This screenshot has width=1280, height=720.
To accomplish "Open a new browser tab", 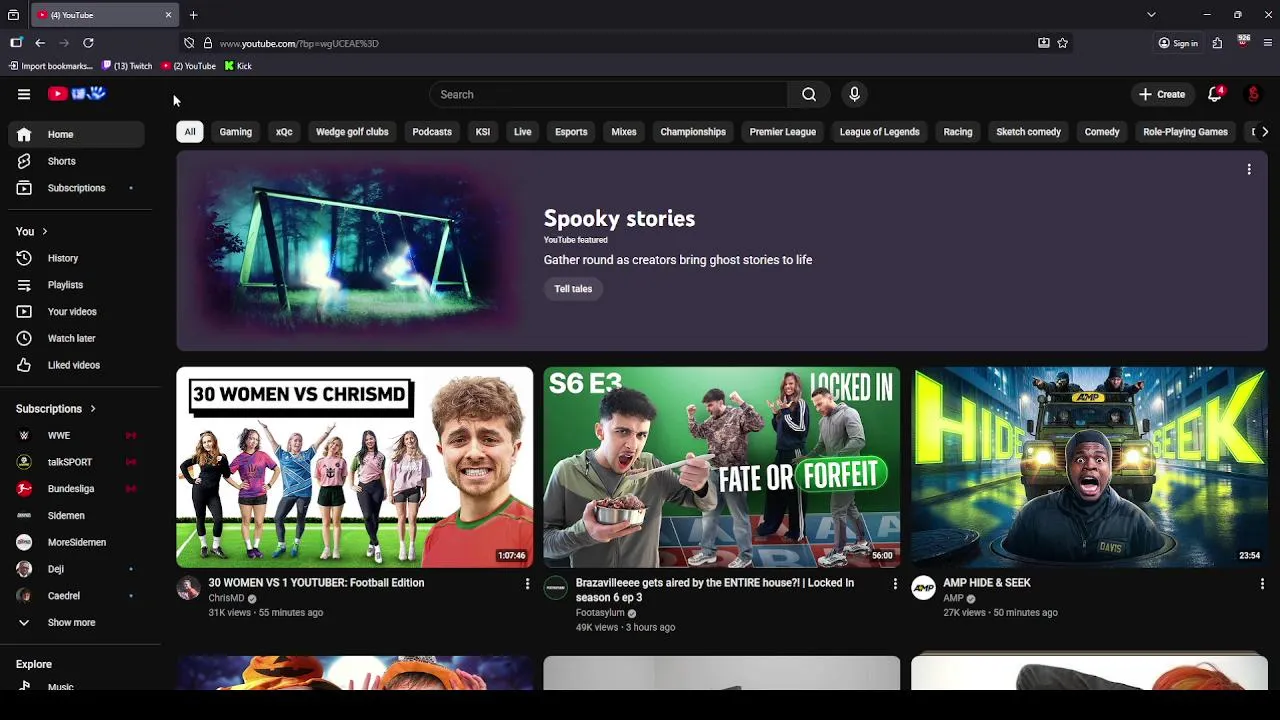I will (193, 15).
